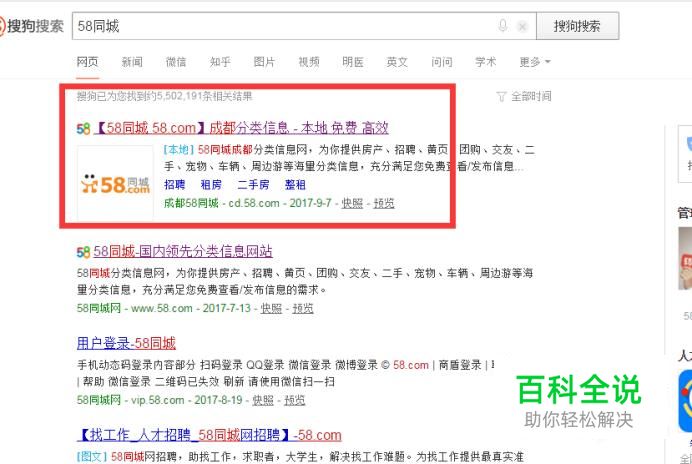The height and width of the screenshot is (464, 692).
Task: Switch to the 新闻 tab
Action: pos(132,62)
